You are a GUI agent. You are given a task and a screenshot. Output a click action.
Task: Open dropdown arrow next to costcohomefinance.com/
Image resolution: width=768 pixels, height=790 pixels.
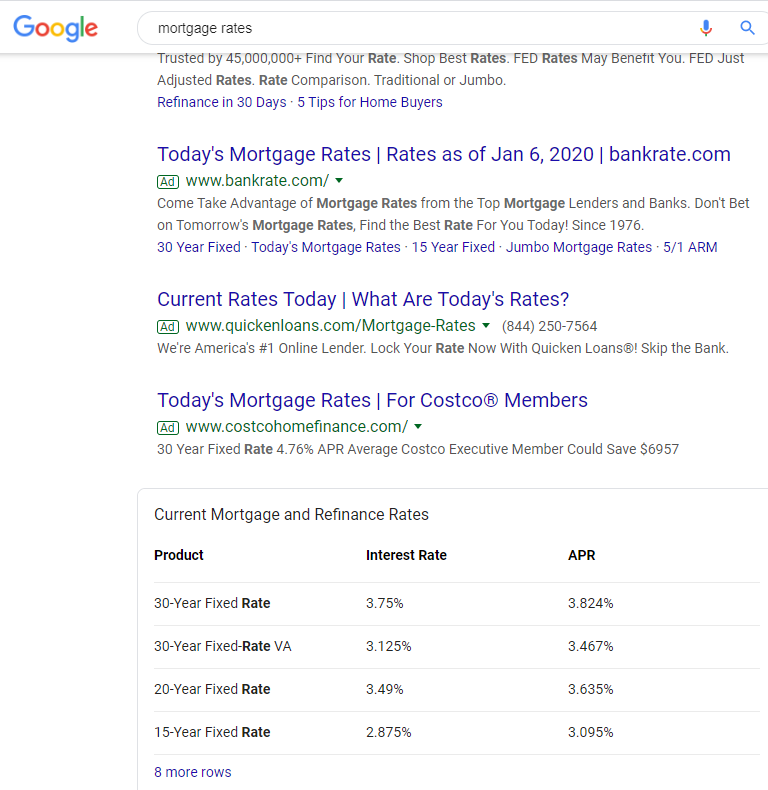(418, 427)
